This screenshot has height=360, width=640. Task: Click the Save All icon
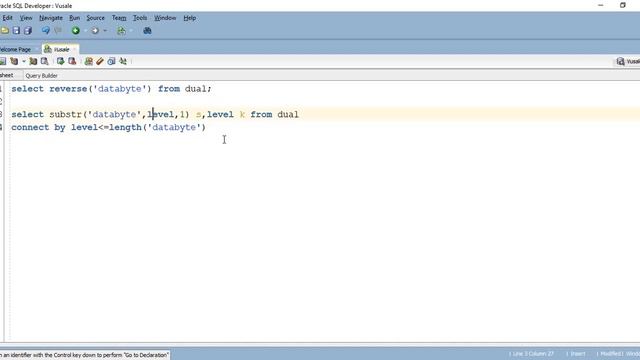(x=28, y=31)
